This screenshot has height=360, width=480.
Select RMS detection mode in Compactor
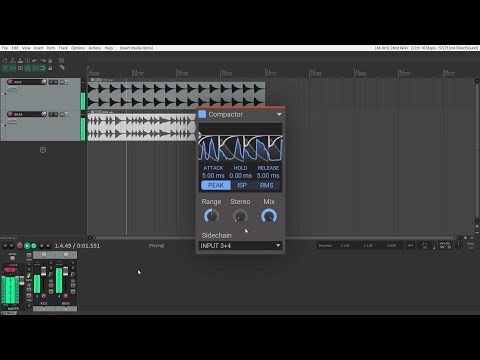(x=267, y=185)
